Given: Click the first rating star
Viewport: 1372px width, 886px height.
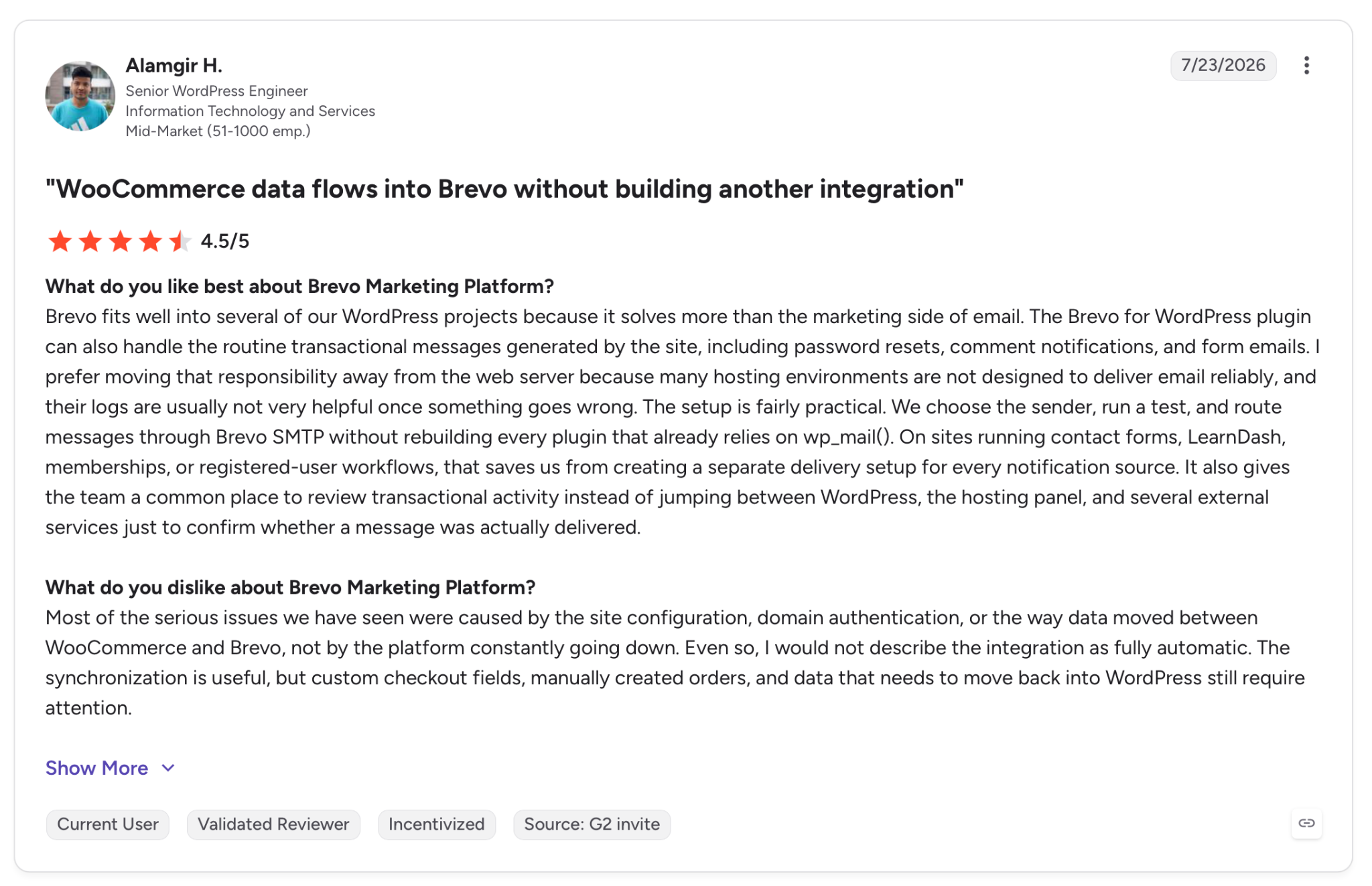Looking at the screenshot, I should coord(60,241).
